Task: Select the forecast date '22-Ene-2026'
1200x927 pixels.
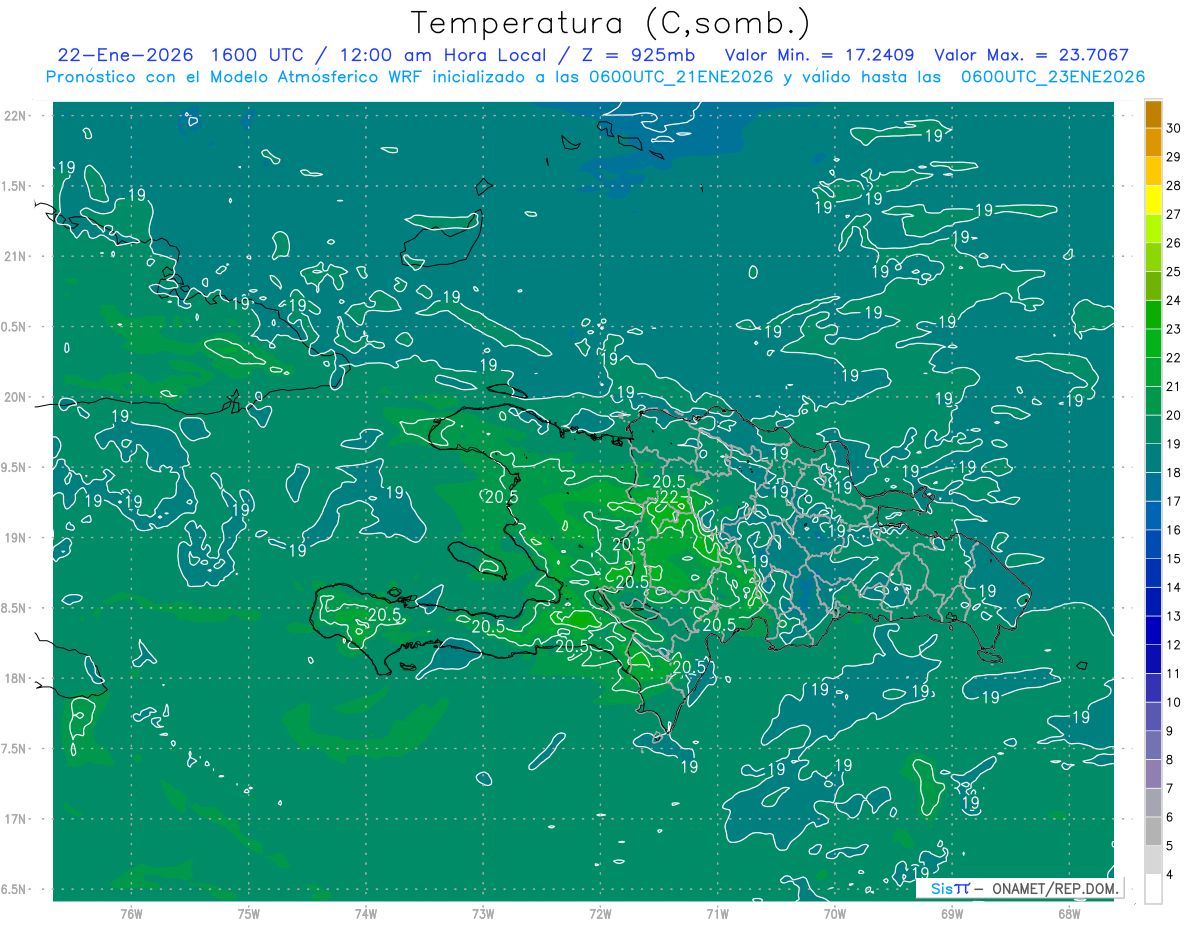Action: [125, 55]
